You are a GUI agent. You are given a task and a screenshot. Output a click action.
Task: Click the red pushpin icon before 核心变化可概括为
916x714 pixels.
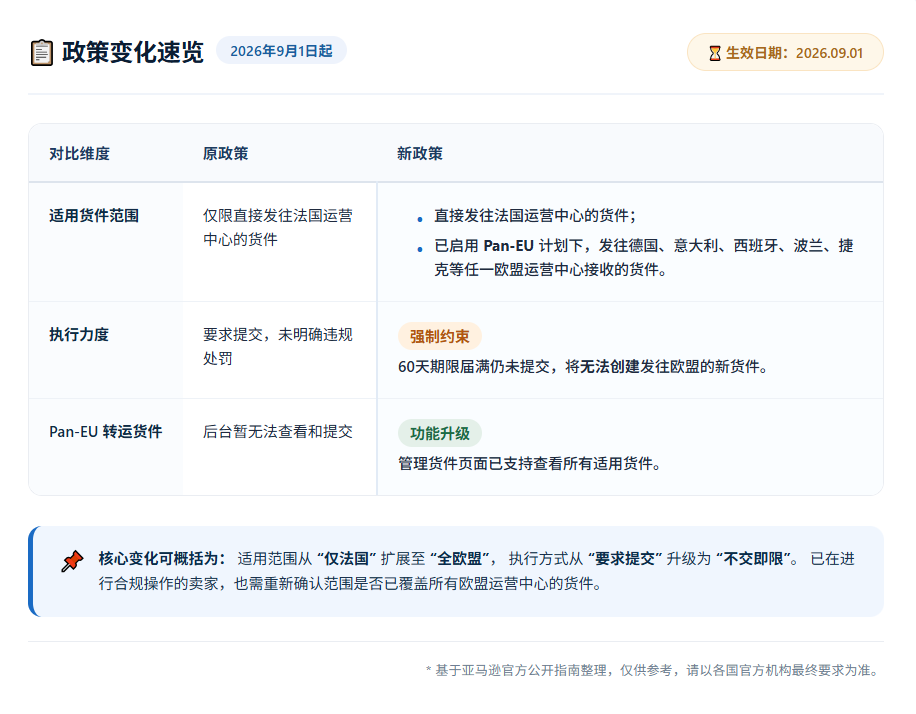point(72,561)
